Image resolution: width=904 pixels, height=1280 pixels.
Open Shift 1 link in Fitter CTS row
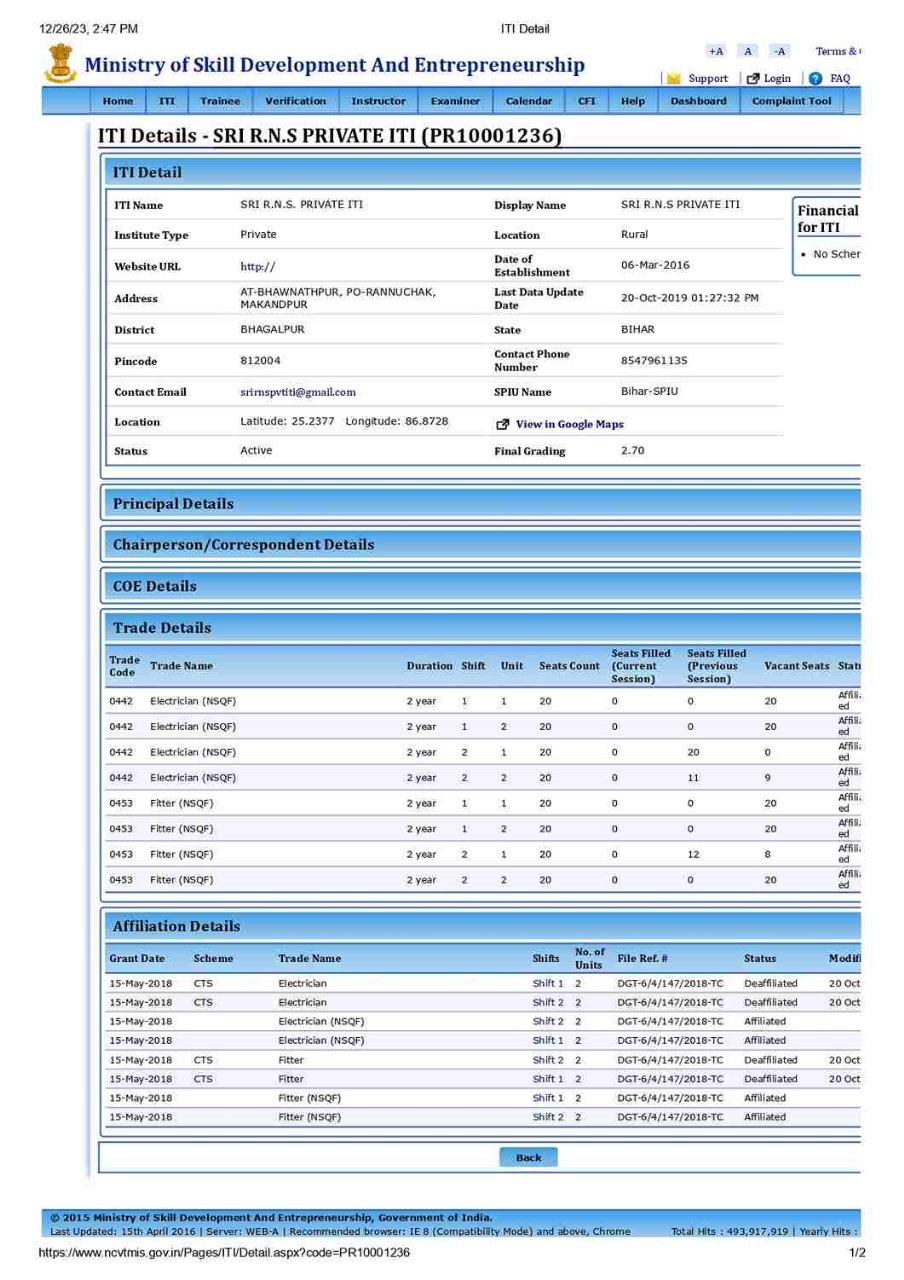click(x=548, y=1079)
